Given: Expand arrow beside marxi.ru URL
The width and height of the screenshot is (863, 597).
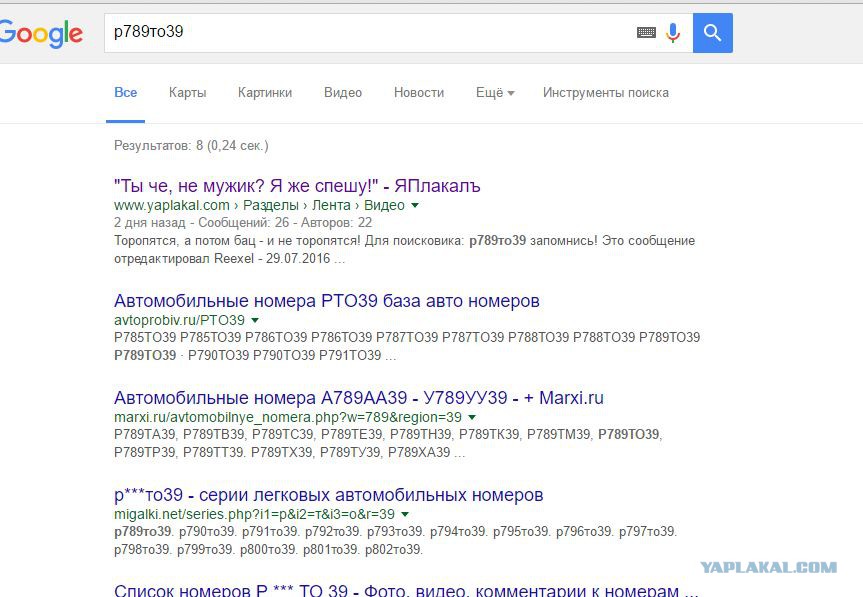Looking at the screenshot, I should pyautogui.click(x=472, y=417).
